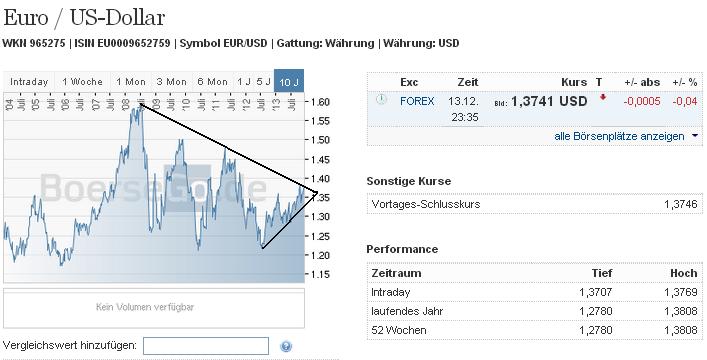Select the 1 Woche chart tab
Image resolution: width=707 pixels, height=360 pixels.
pos(83,82)
